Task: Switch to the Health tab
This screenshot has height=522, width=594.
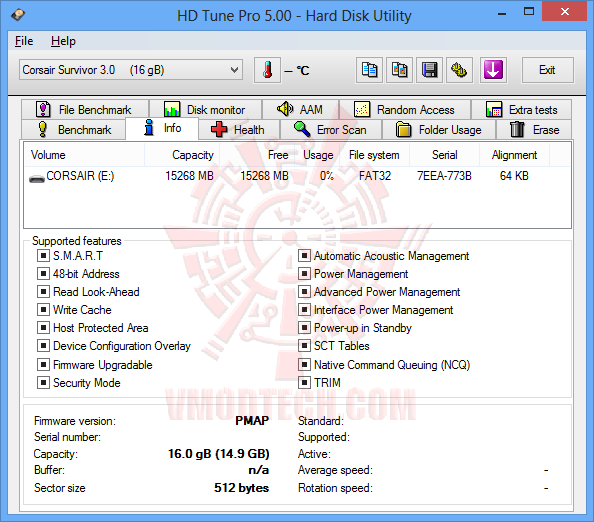Action: coord(239,130)
